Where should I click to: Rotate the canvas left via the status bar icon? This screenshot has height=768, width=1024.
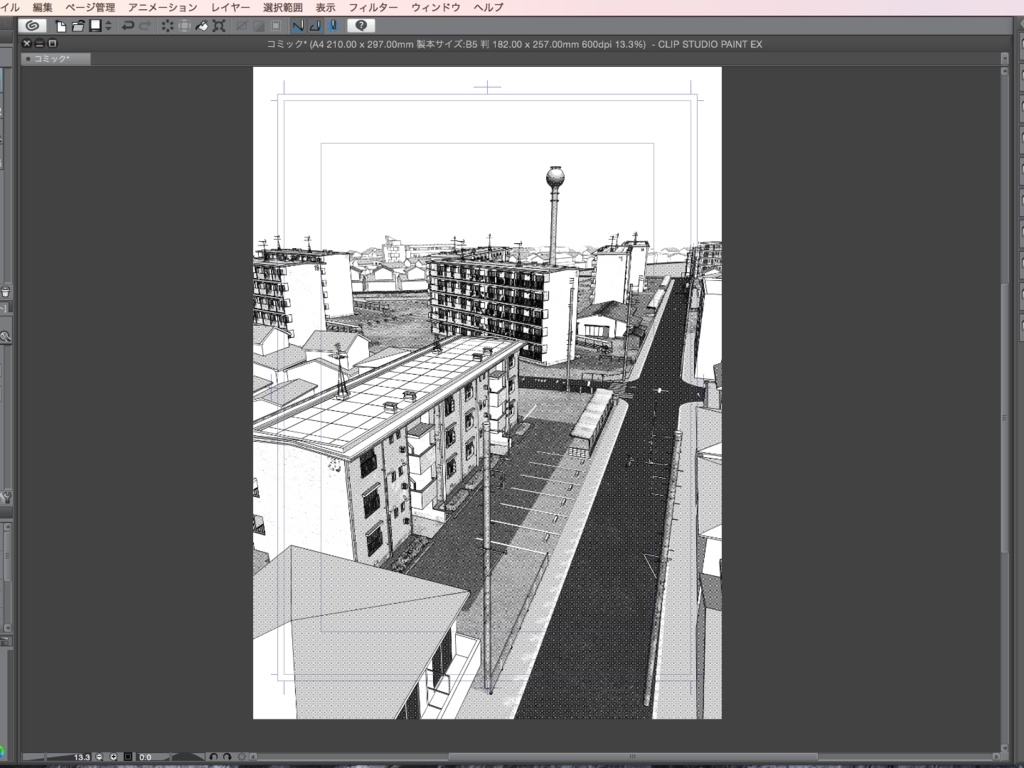coord(214,757)
